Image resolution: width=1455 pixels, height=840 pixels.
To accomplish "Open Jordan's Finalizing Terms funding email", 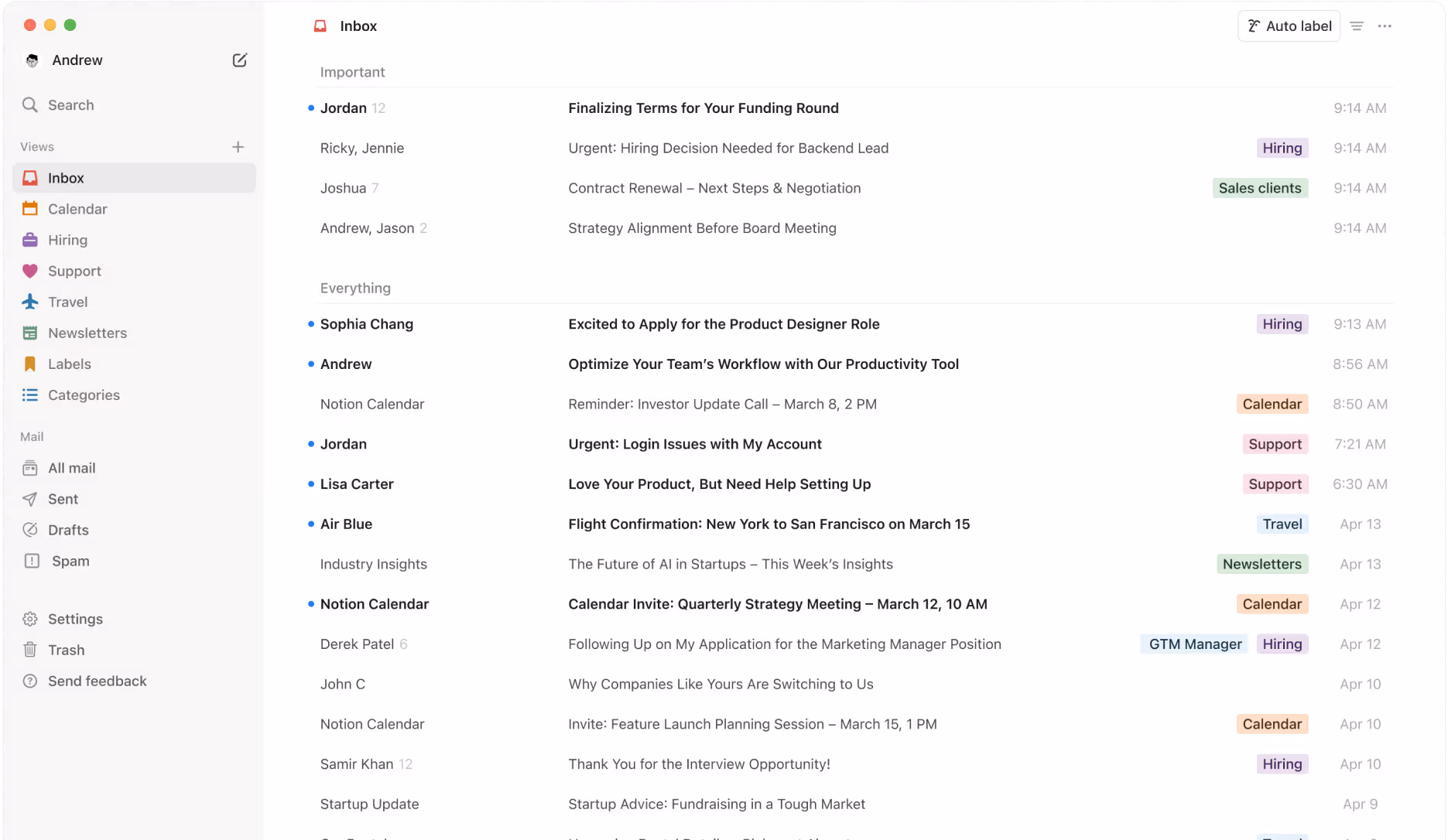I will click(703, 108).
